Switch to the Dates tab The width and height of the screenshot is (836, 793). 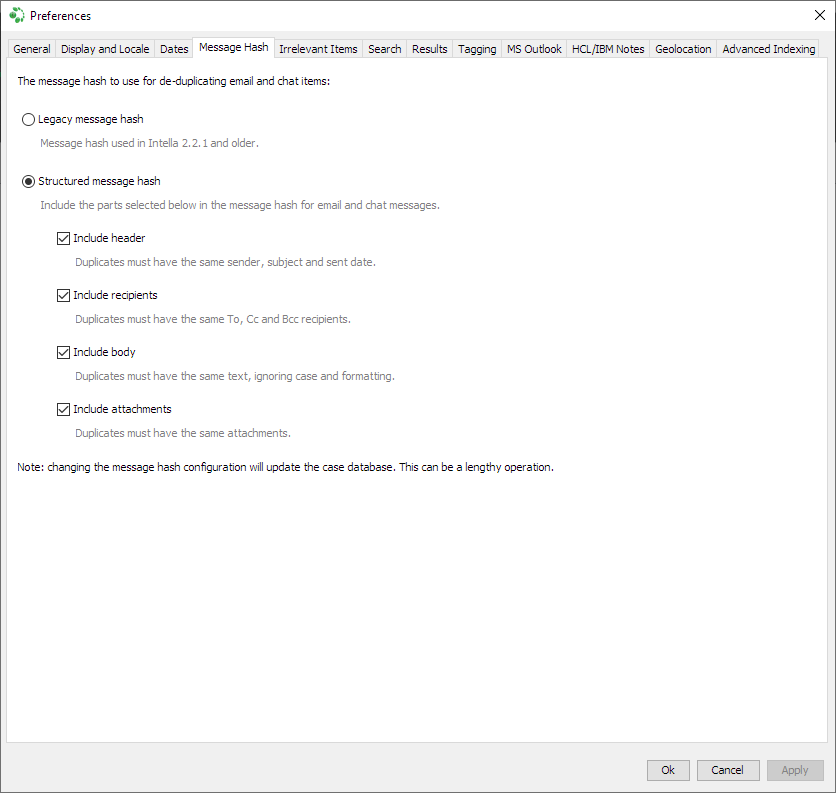pyautogui.click(x=173, y=48)
